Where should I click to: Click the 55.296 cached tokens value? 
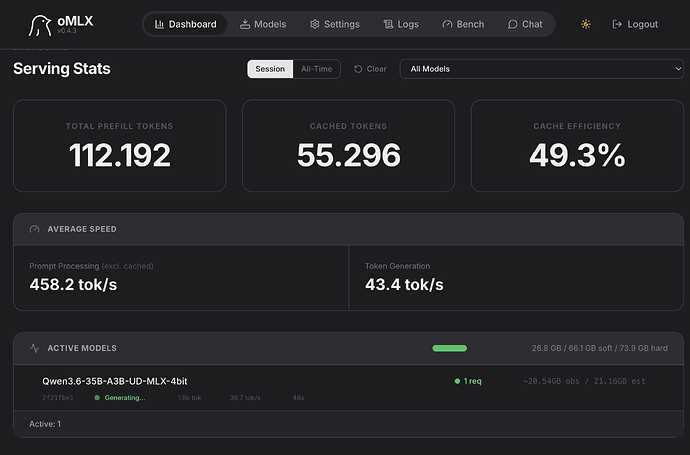[x=349, y=155]
